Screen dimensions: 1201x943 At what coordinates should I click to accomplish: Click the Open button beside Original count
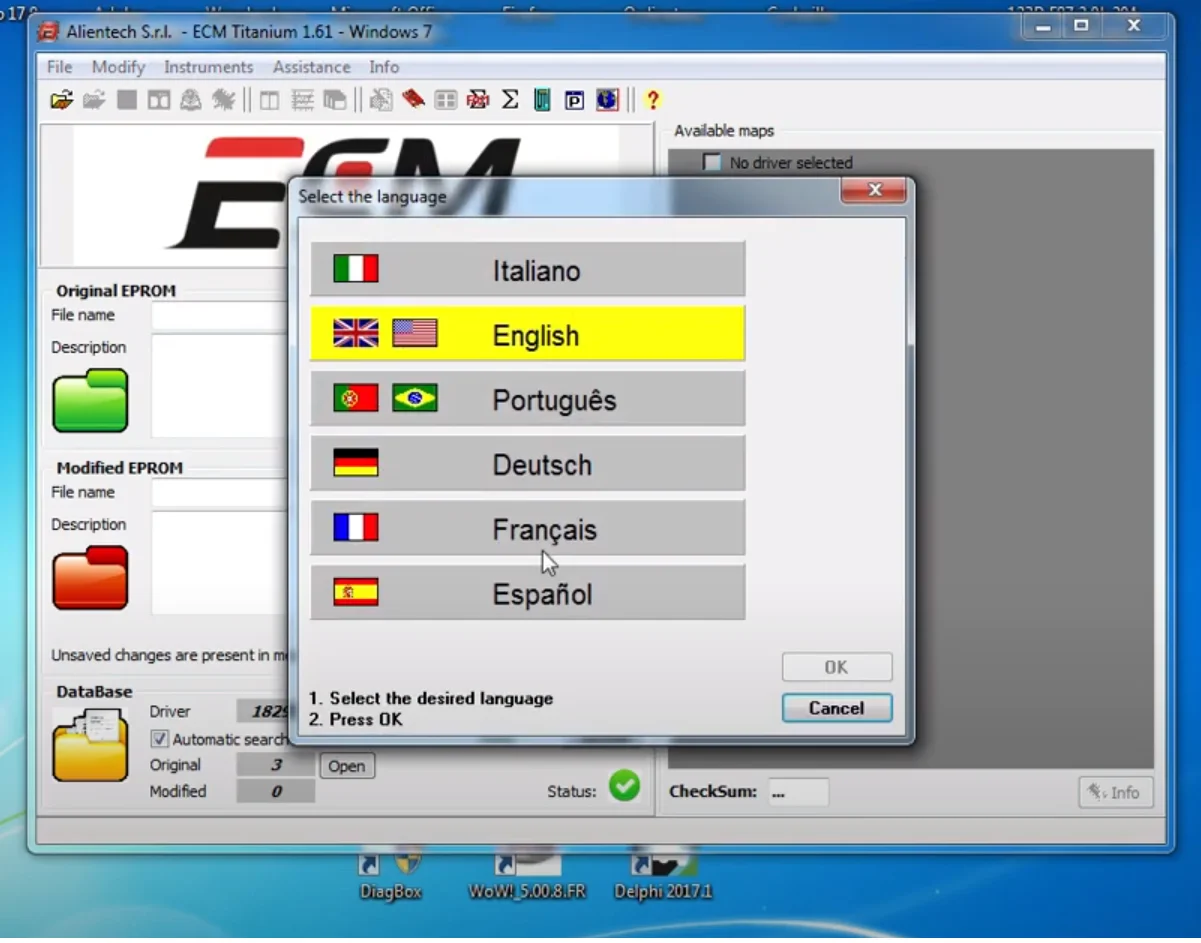tap(346, 765)
